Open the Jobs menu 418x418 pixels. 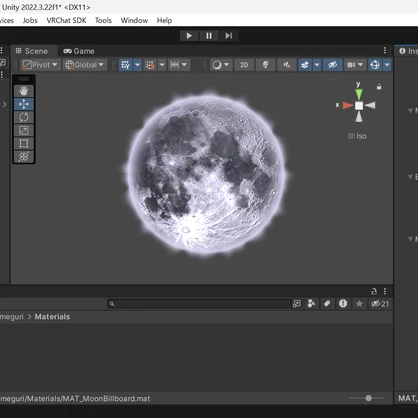pyautogui.click(x=30, y=20)
